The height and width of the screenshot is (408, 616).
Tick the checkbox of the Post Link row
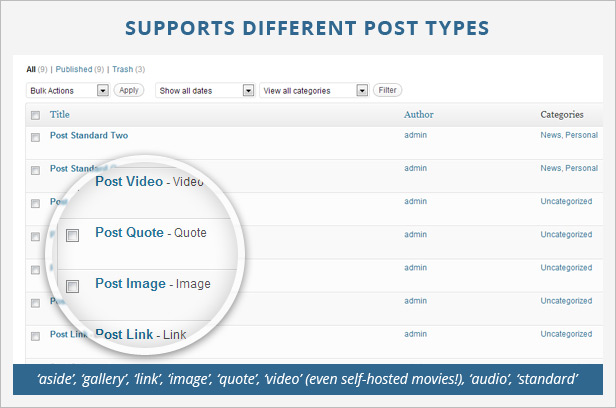(x=35, y=336)
